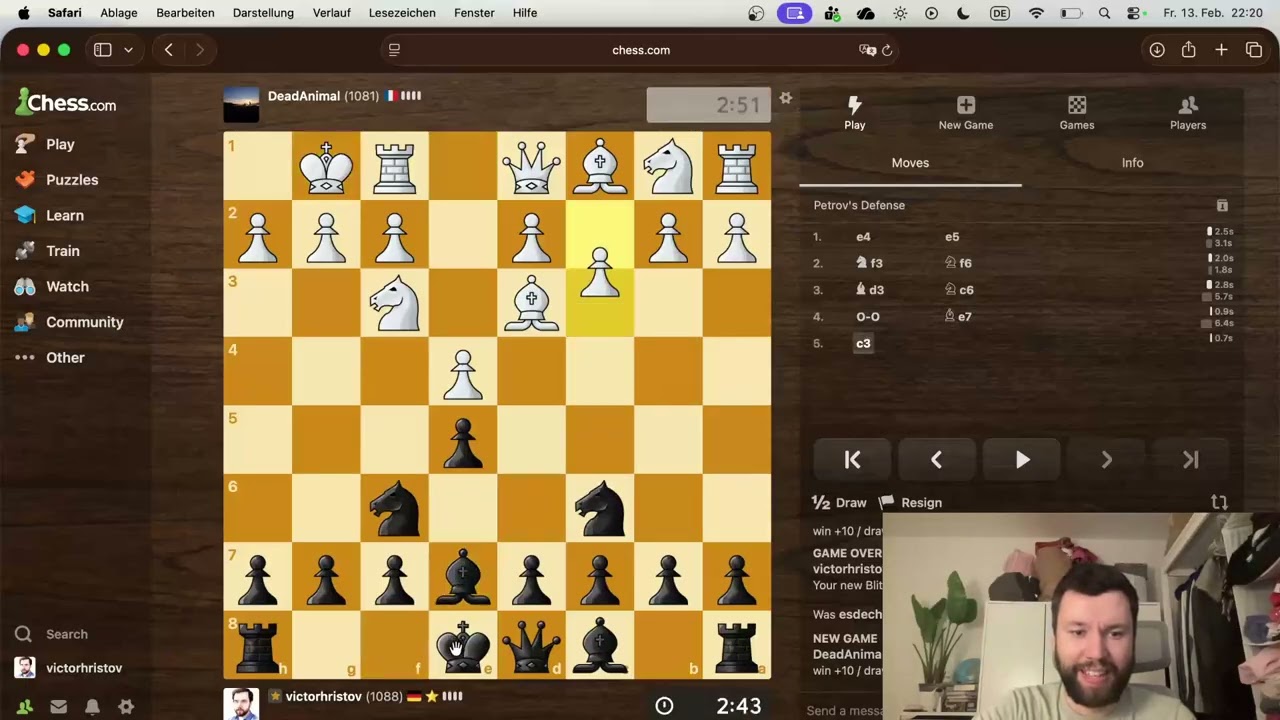Flip the board icon
This screenshot has height=720, width=1280.
1219,503
